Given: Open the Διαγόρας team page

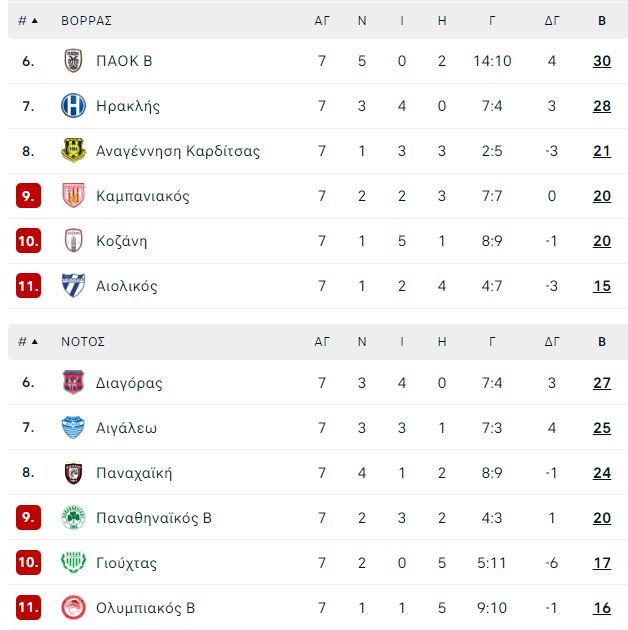Looking at the screenshot, I should (x=129, y=383).
